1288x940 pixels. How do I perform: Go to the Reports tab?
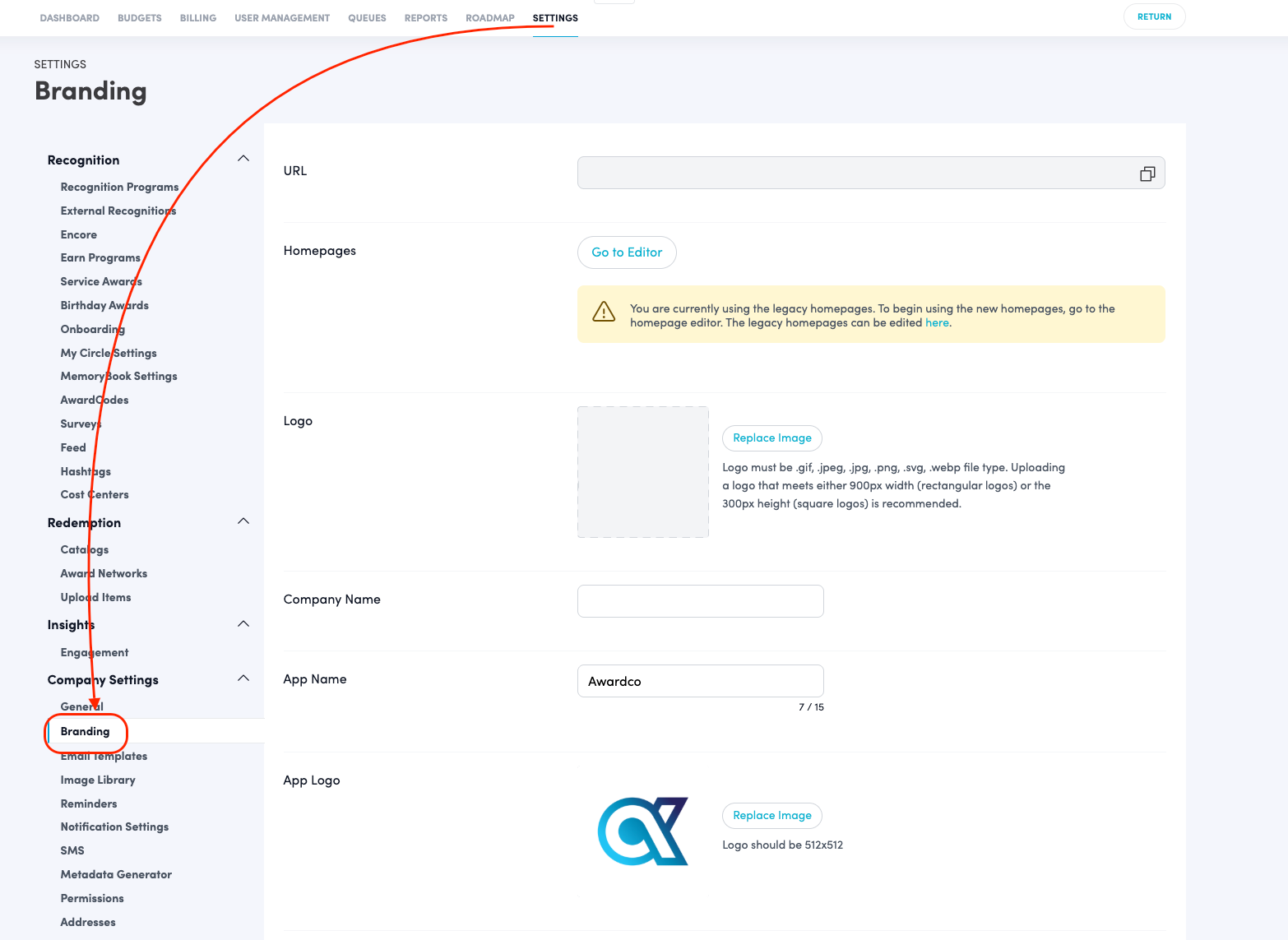point(425,18)
